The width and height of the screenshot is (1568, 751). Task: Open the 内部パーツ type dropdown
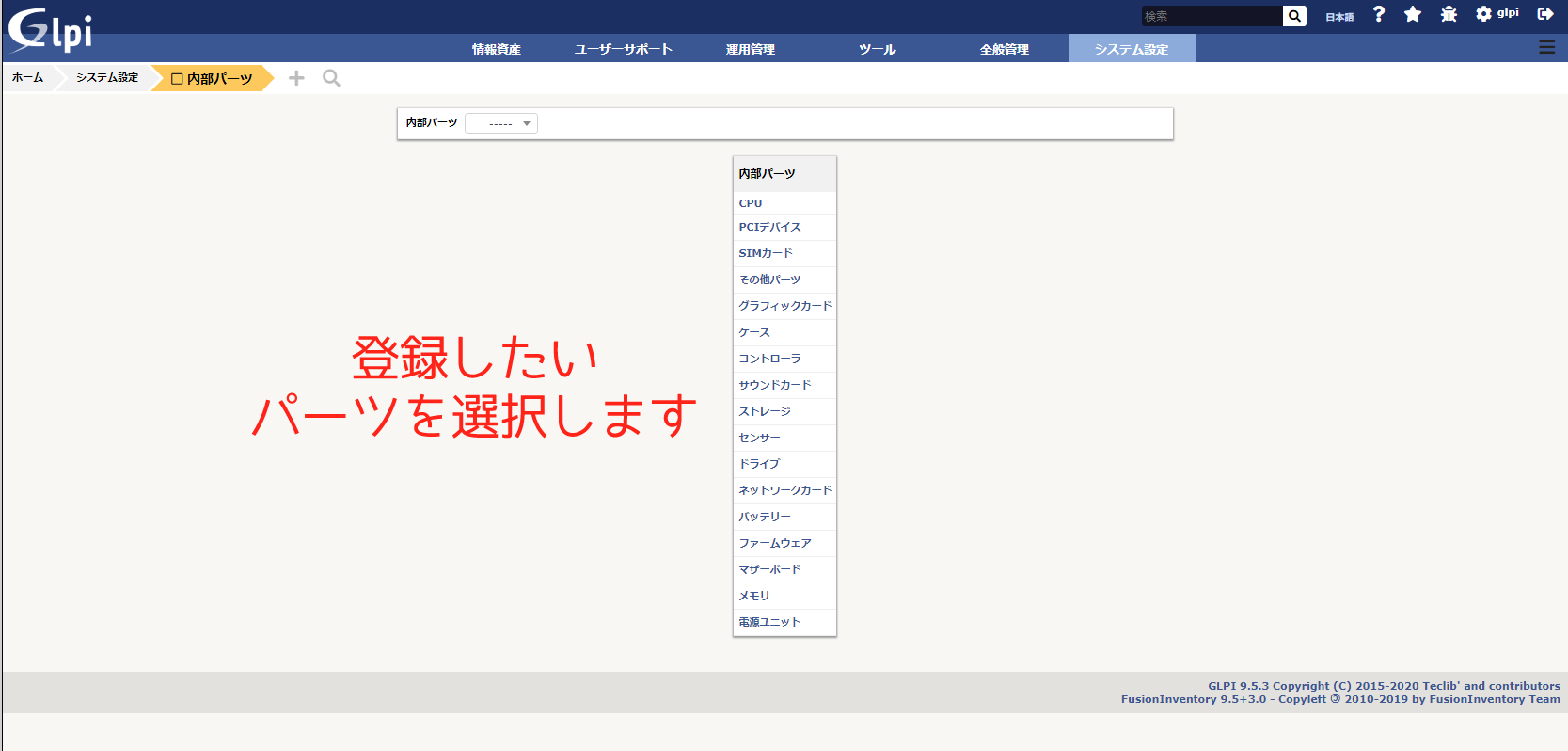(501, 123)
